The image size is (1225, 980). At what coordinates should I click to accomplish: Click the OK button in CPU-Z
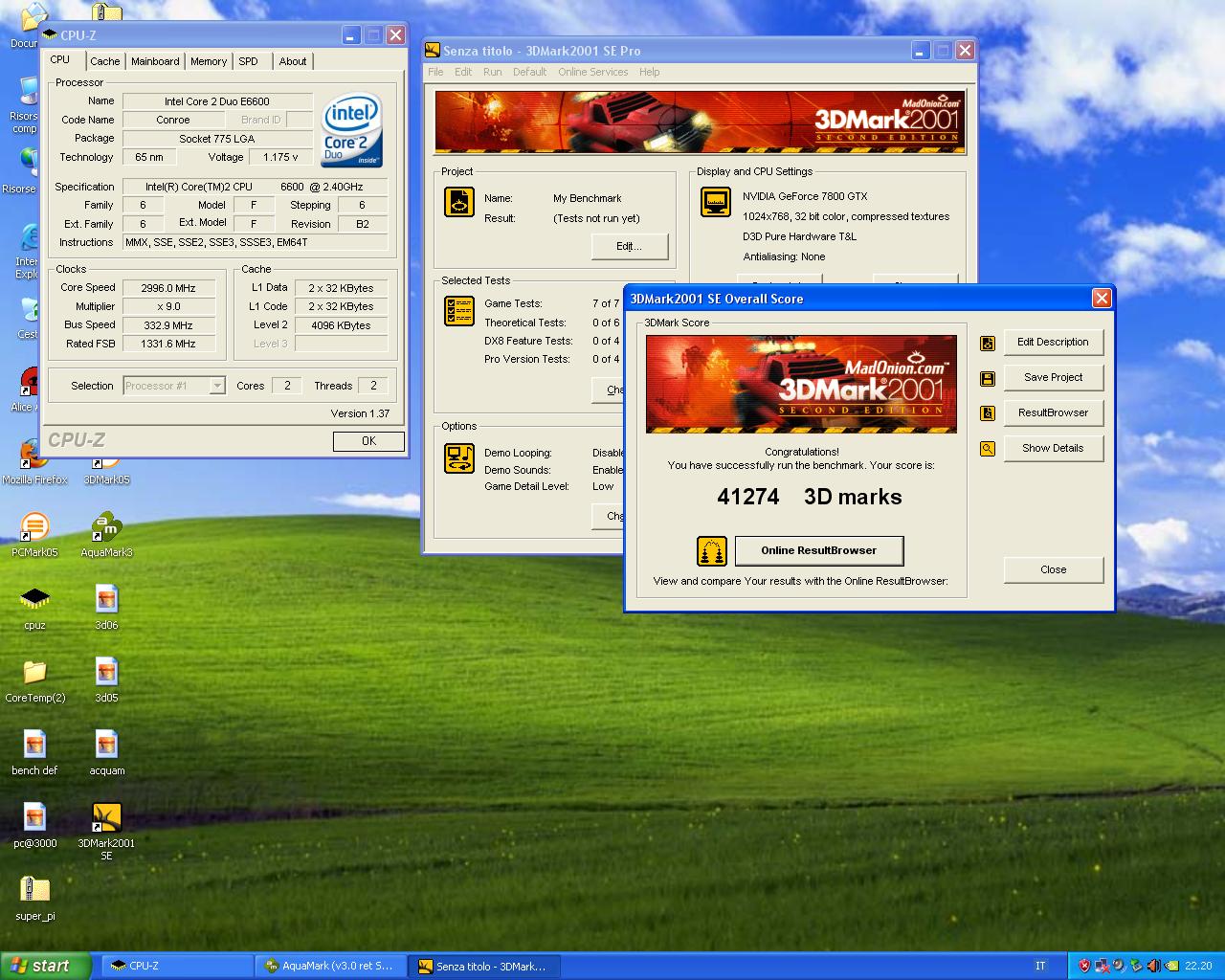pos(368,441)
